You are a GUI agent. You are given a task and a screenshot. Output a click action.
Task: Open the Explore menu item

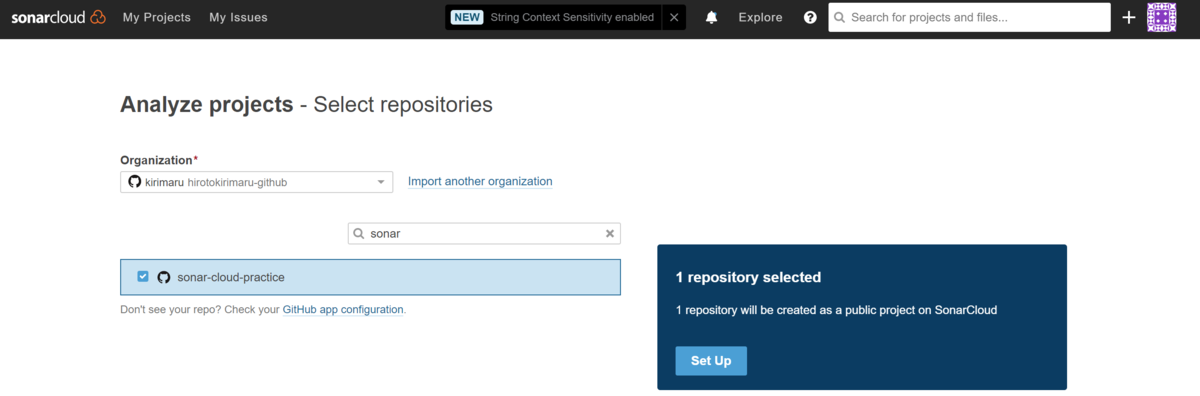[x=760, y=17]
